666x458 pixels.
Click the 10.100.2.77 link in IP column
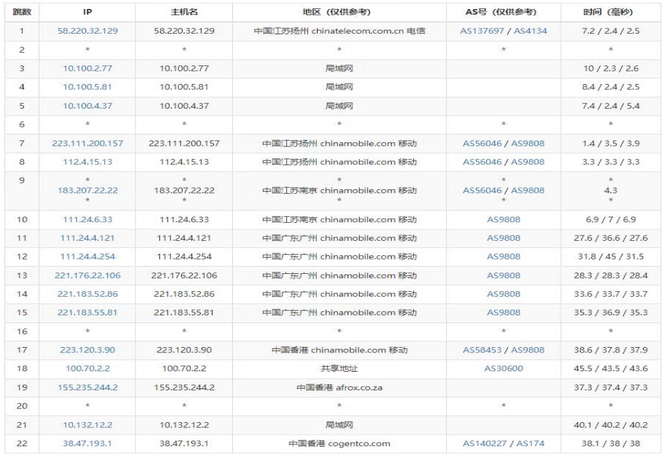[x=88, y=67]
